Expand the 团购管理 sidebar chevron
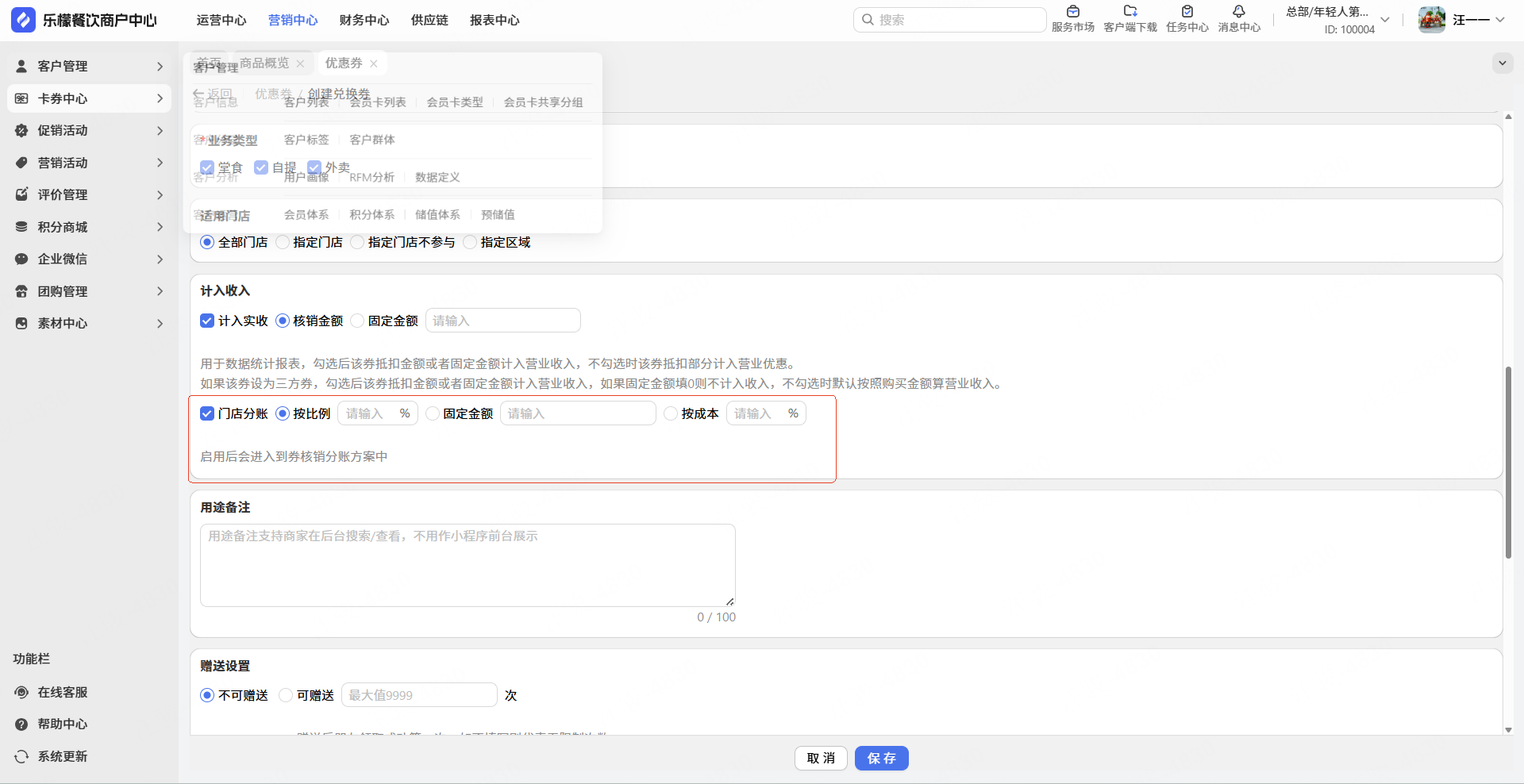 160,291
